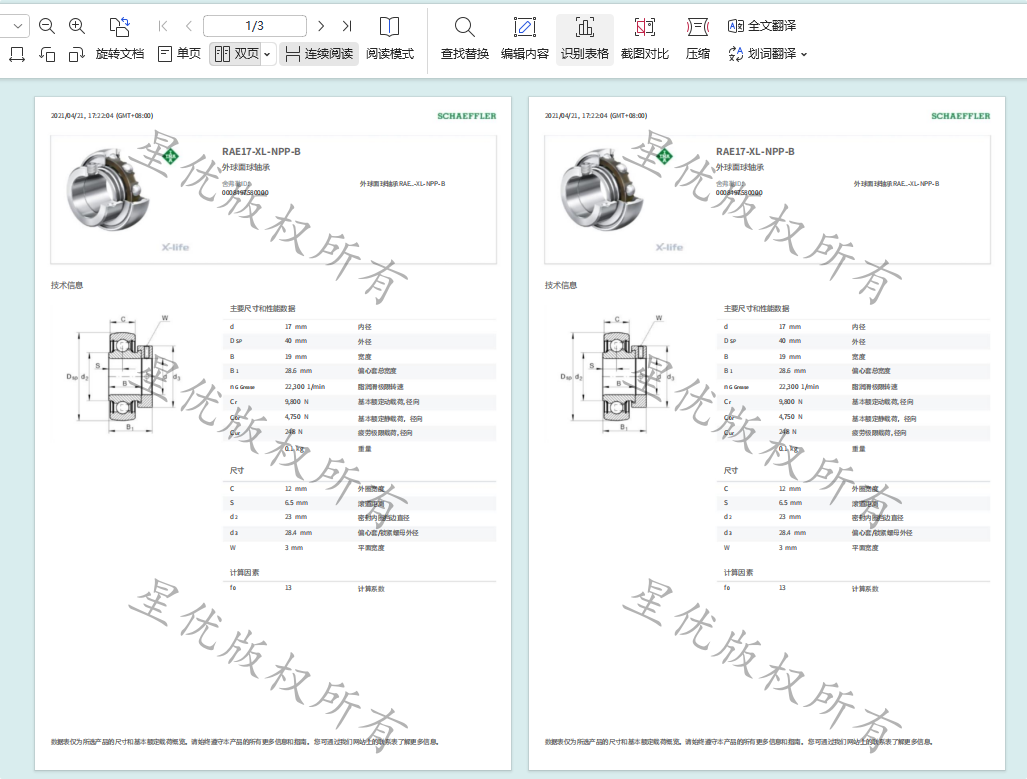Open 查找替换 find and replace
The image size is (1027, 779).
465,38
